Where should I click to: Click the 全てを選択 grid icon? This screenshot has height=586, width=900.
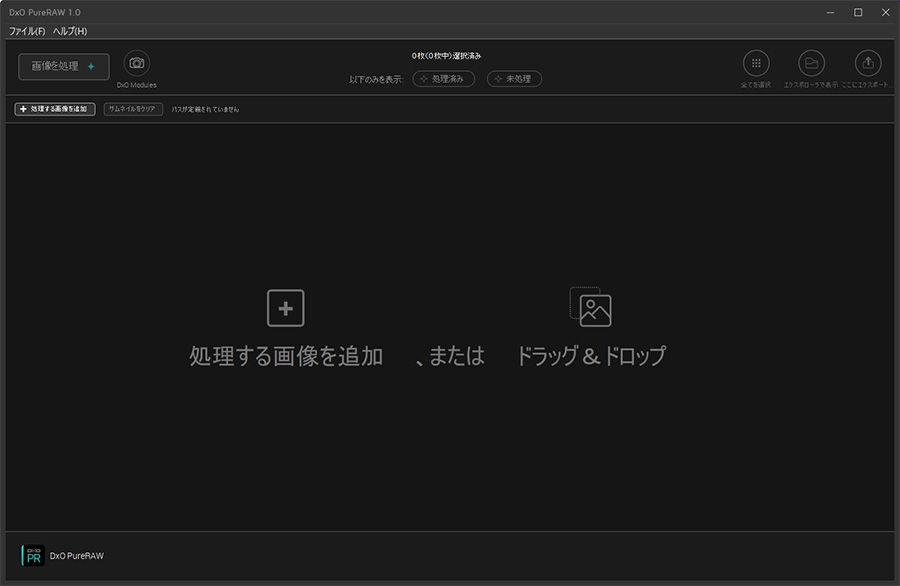point(756,63)
